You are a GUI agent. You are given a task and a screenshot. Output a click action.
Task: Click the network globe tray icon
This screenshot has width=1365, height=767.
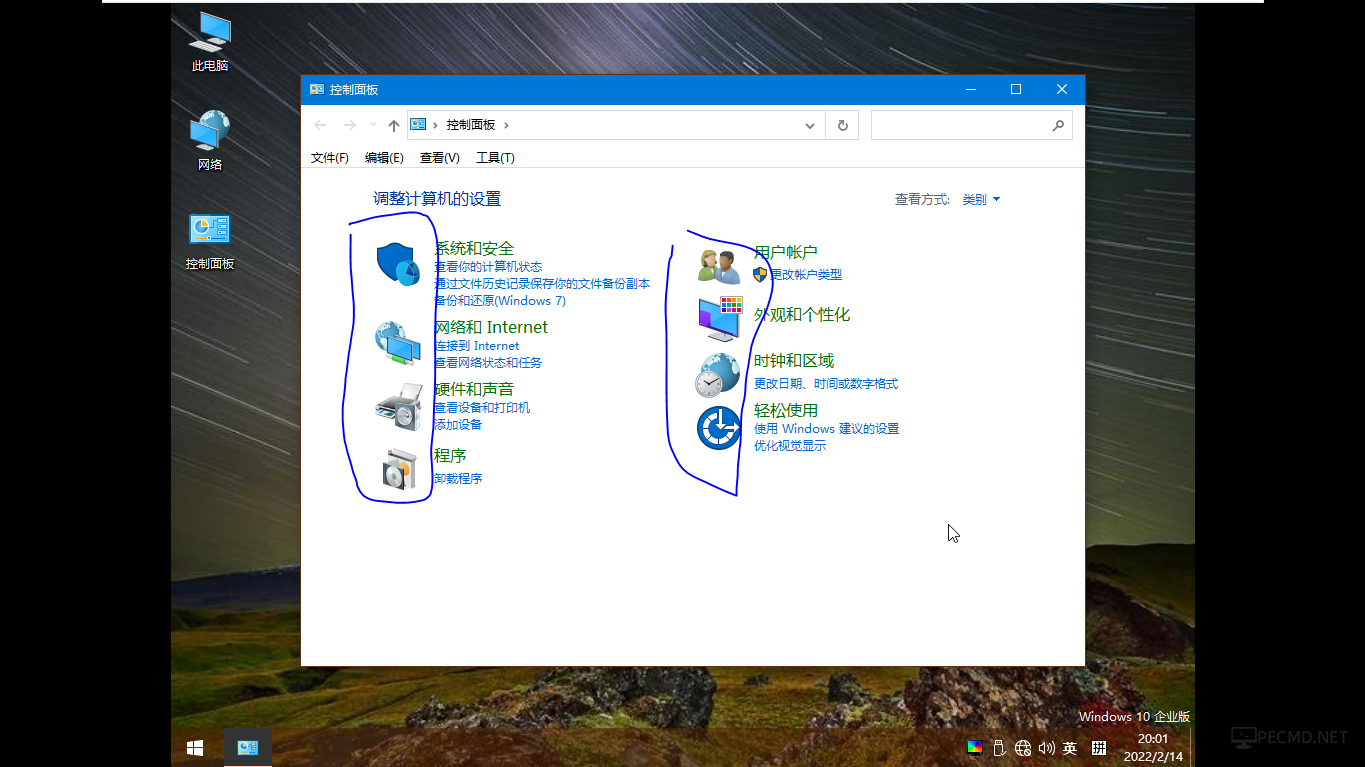pos(1022,747)
